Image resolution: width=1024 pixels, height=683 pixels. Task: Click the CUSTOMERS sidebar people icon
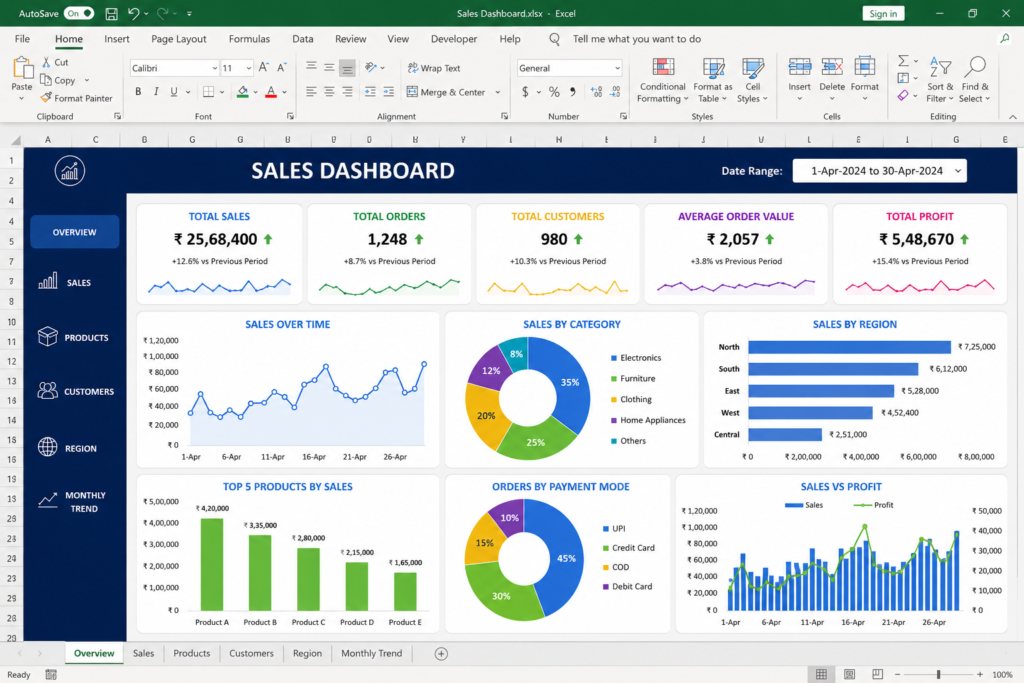click(47, 390)
